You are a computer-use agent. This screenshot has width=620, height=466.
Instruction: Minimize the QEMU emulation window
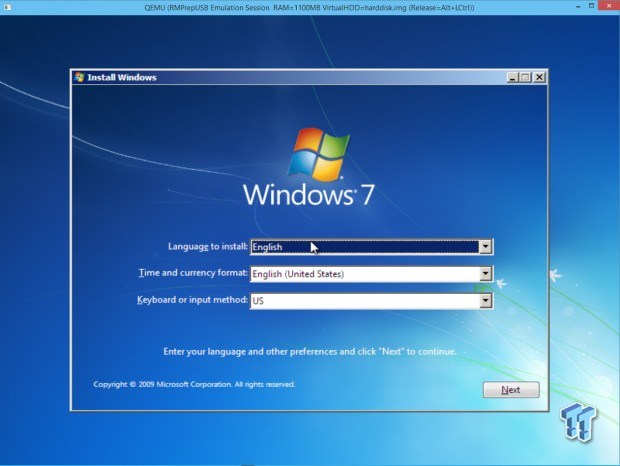(x=578, y=7)
